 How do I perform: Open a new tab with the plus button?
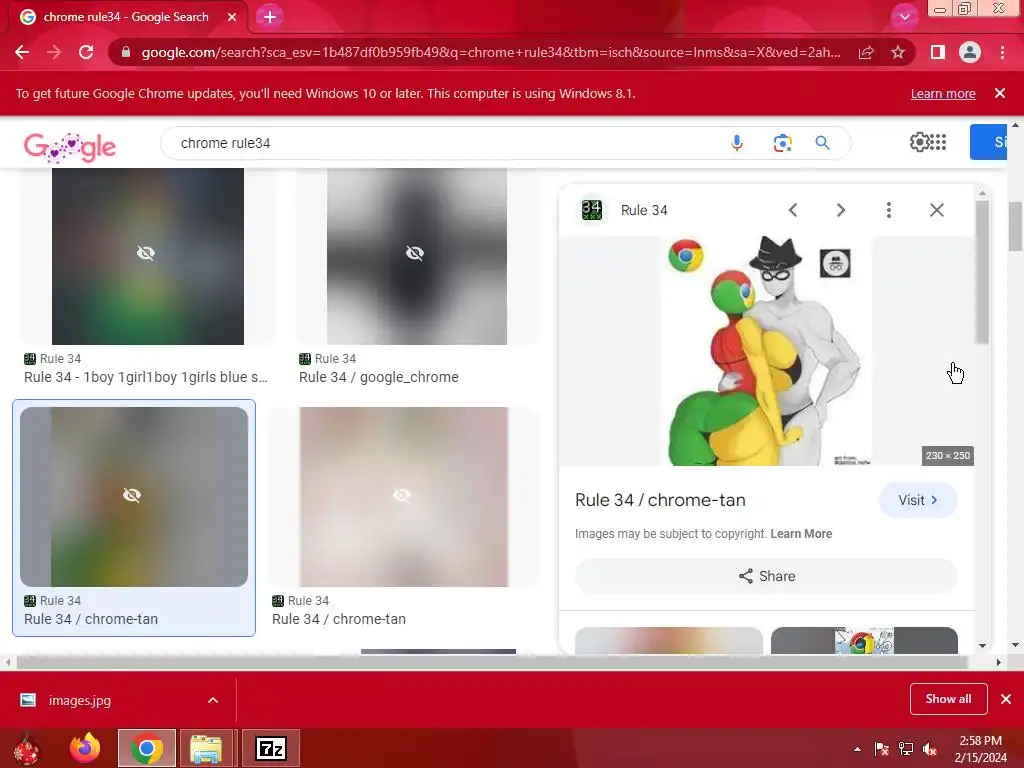click(270, 17)
